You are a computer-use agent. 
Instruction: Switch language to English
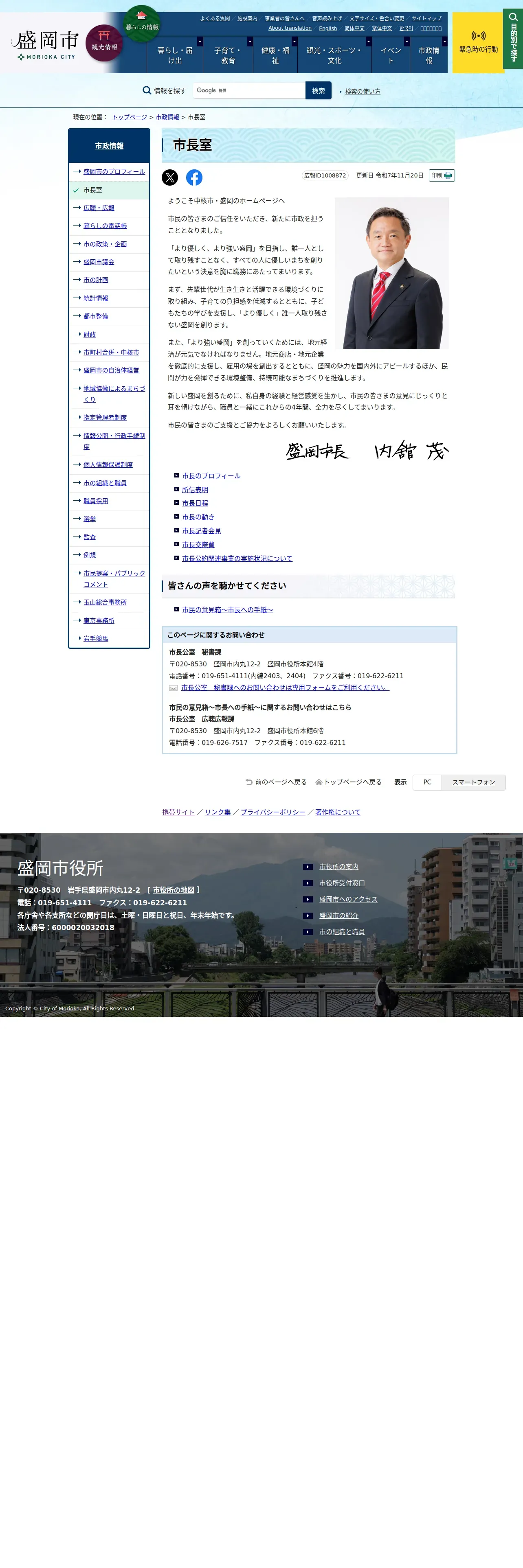[x=327, y=28]
